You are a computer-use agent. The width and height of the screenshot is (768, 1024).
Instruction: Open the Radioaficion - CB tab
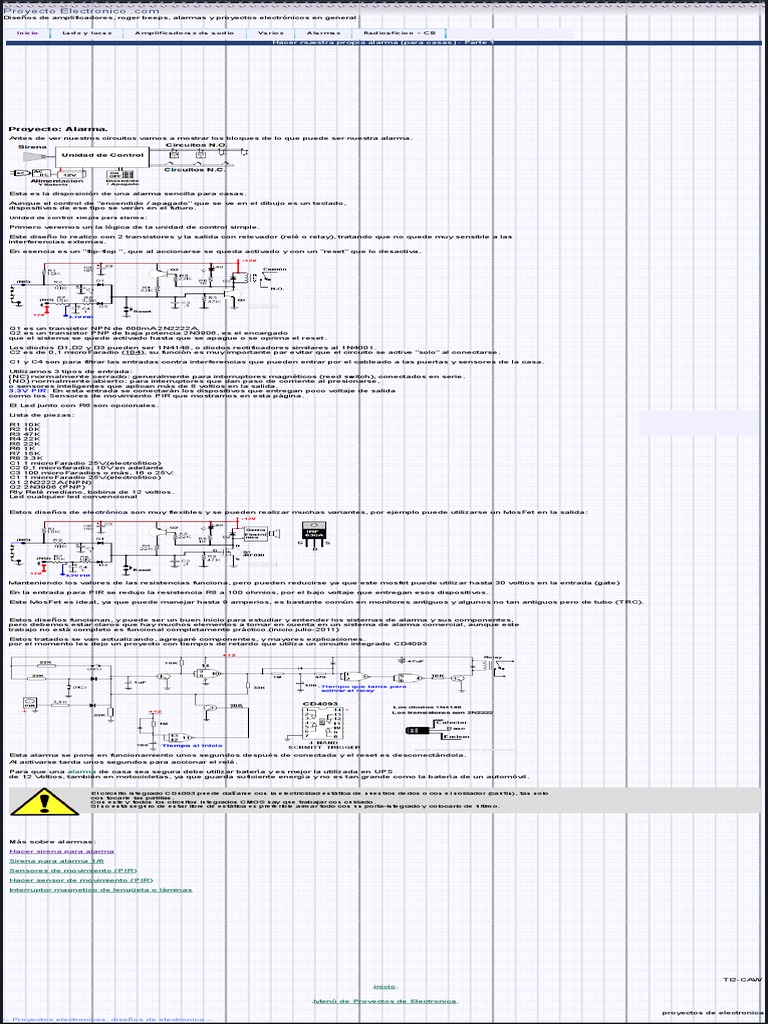(399, 33)
